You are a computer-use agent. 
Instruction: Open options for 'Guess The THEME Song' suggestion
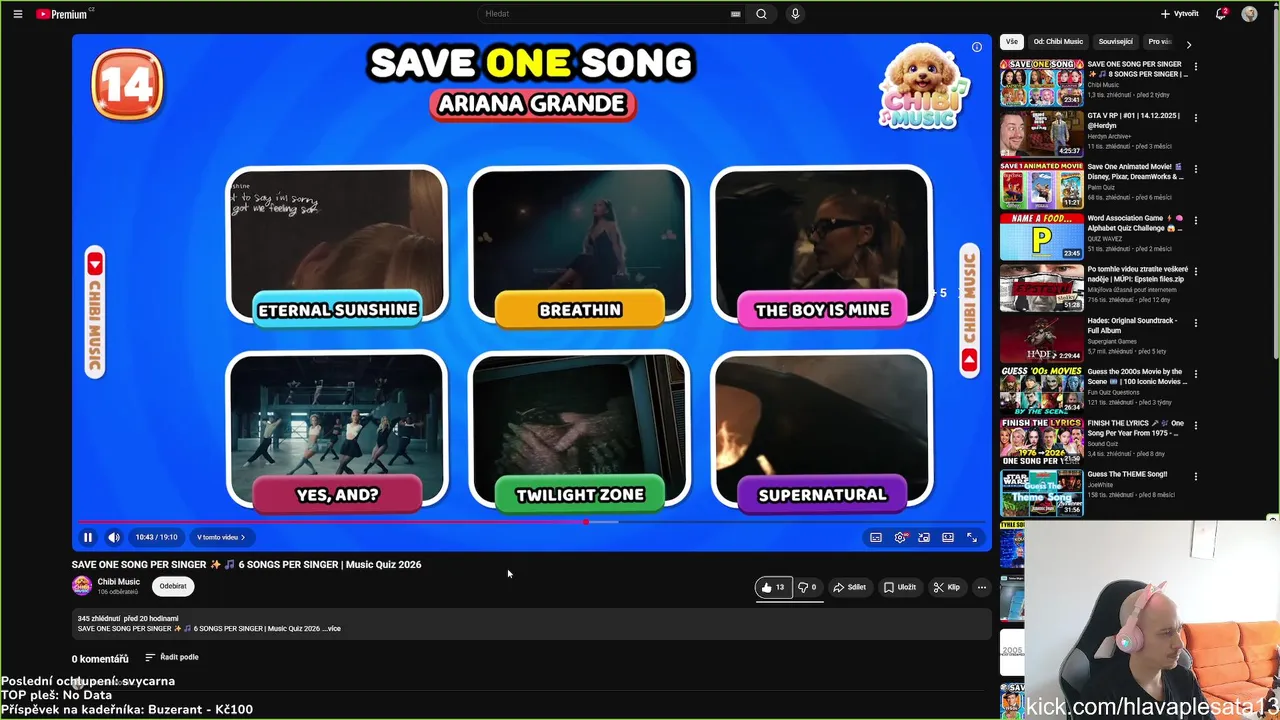1196,475
